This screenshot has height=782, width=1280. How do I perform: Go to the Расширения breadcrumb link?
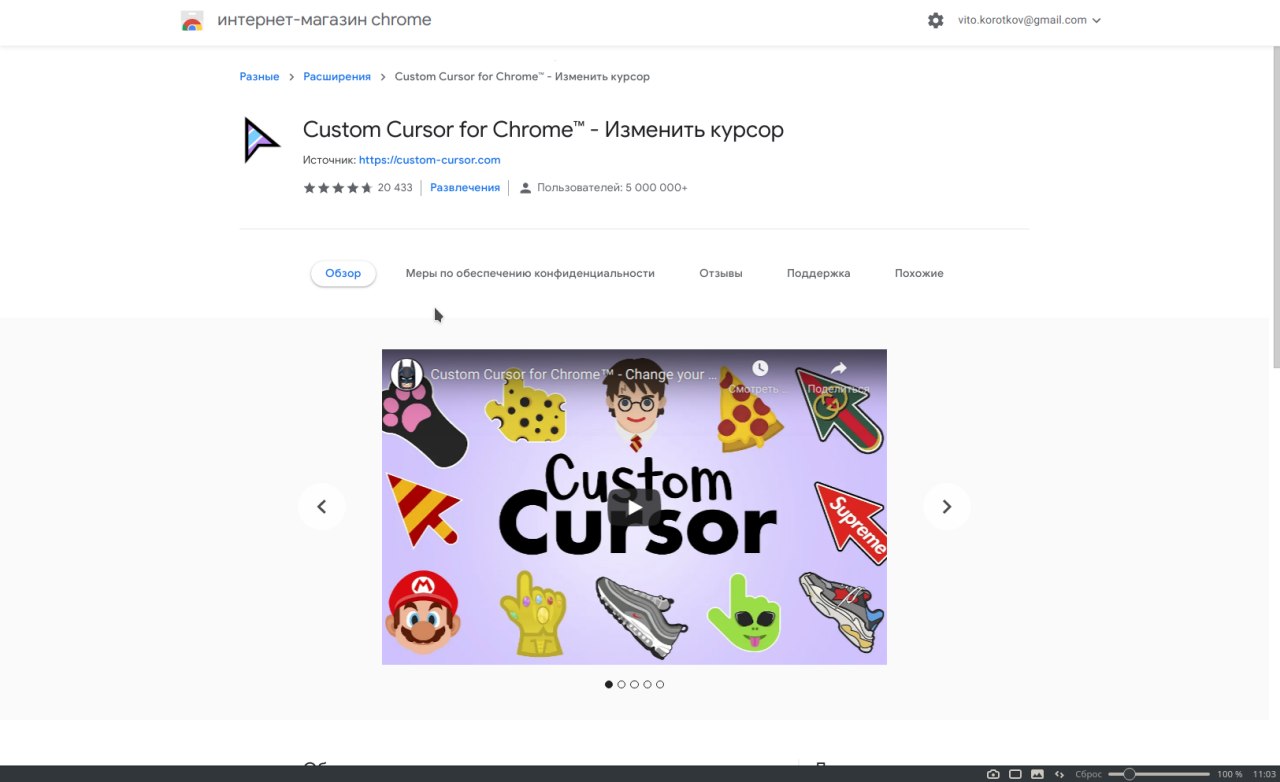[x=337, y=77]
